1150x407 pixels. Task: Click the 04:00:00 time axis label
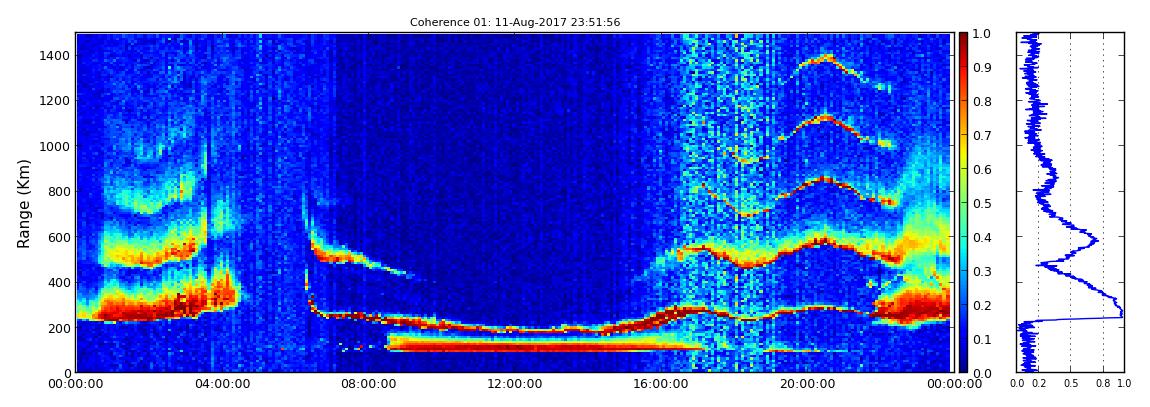(x=221, y=384)
